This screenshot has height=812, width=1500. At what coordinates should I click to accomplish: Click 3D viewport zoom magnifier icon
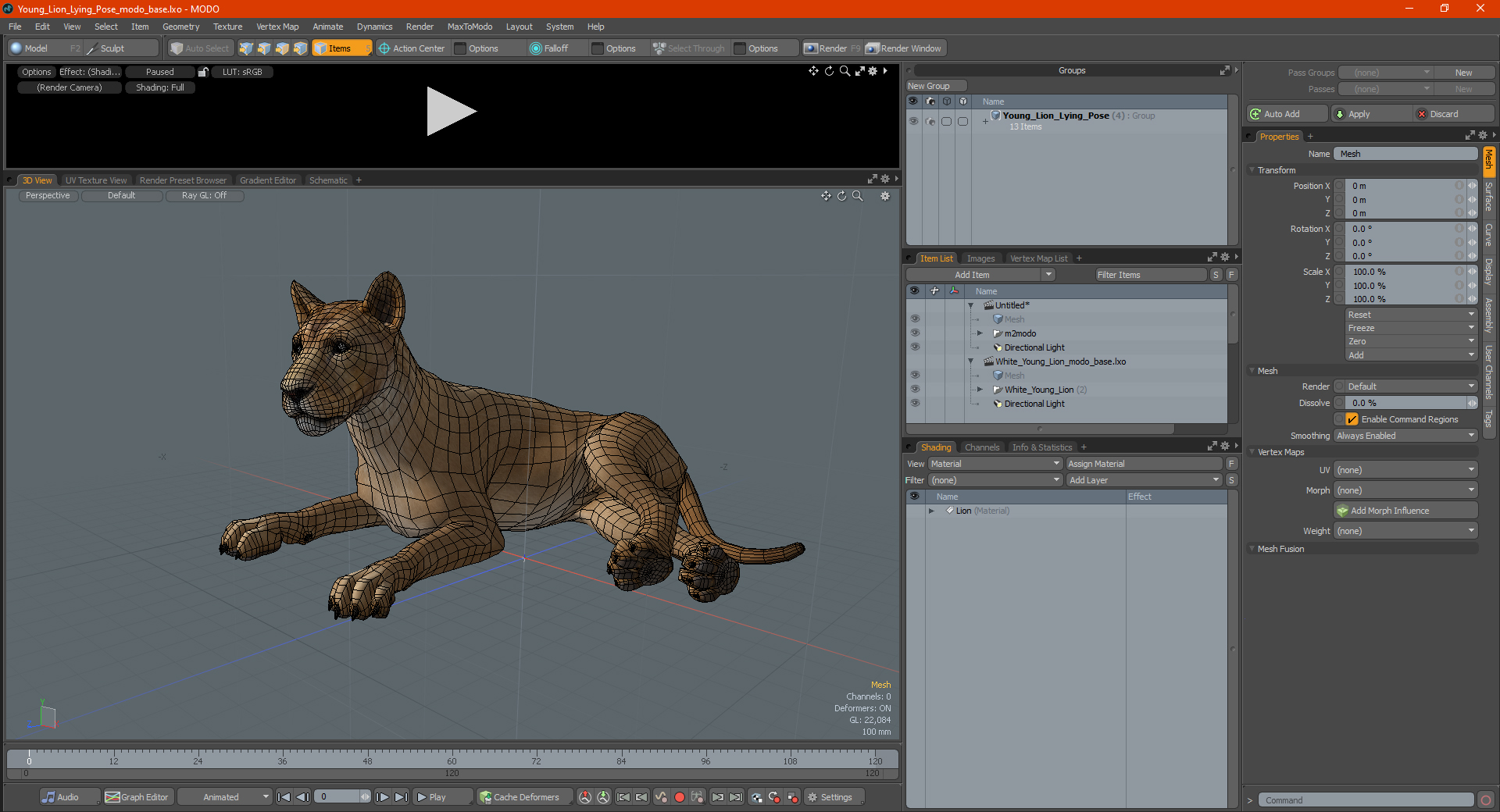858,196
